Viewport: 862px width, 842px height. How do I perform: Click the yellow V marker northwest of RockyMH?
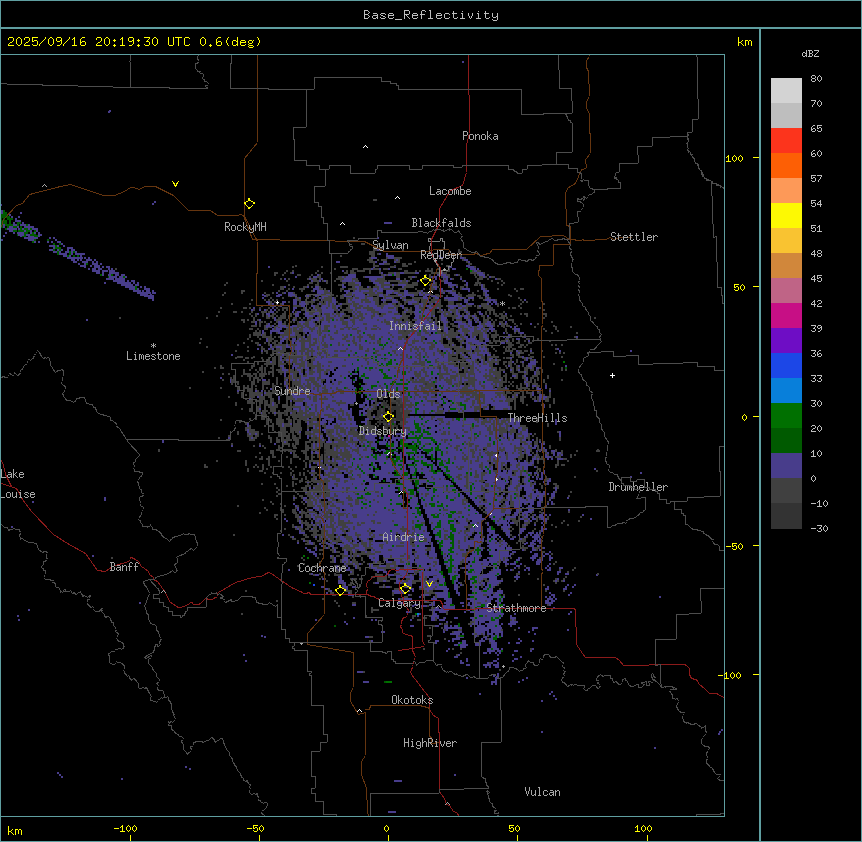(x=175, y=184)
